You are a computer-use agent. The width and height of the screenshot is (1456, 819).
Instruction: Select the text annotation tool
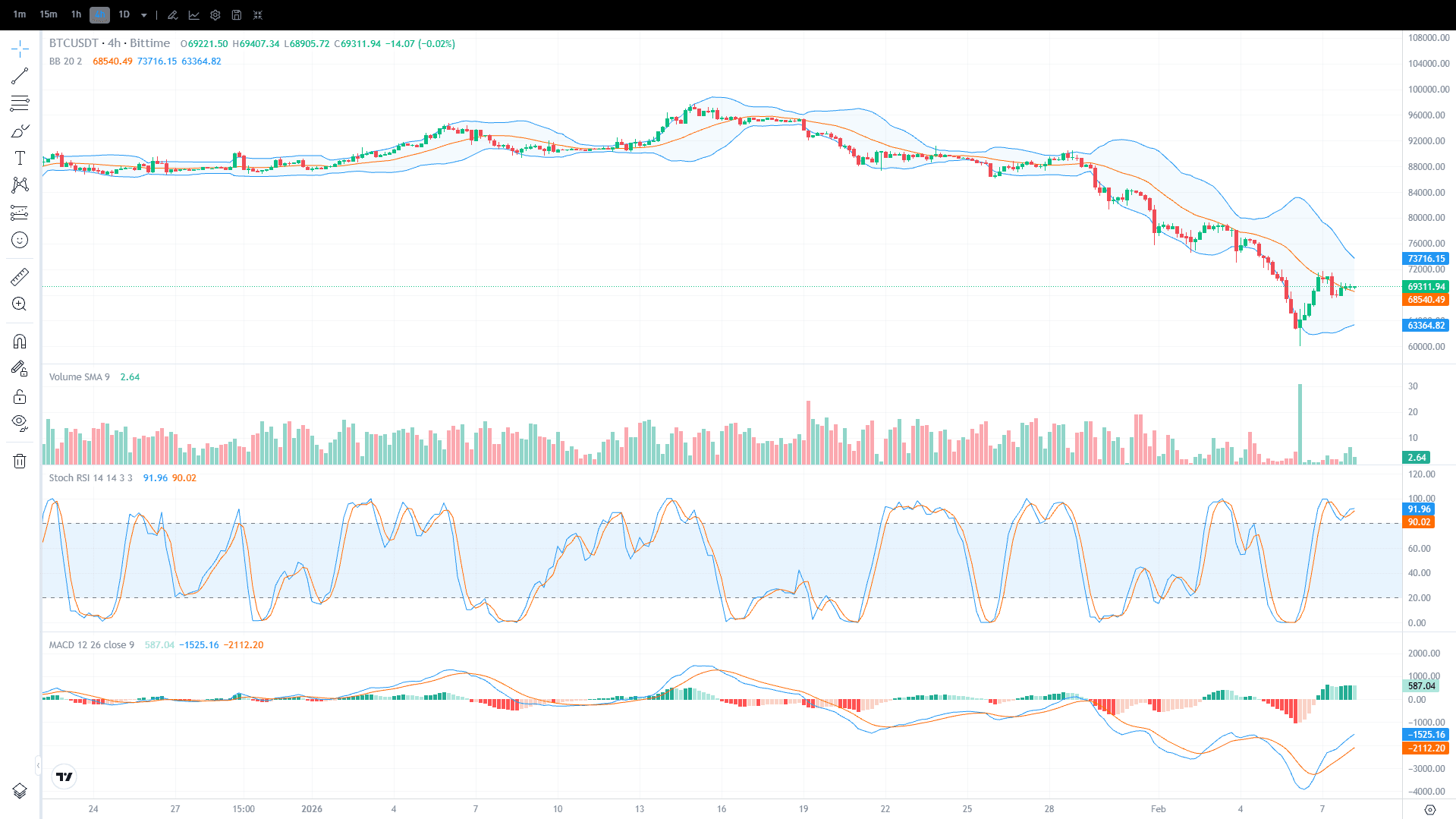coord(20,158)
